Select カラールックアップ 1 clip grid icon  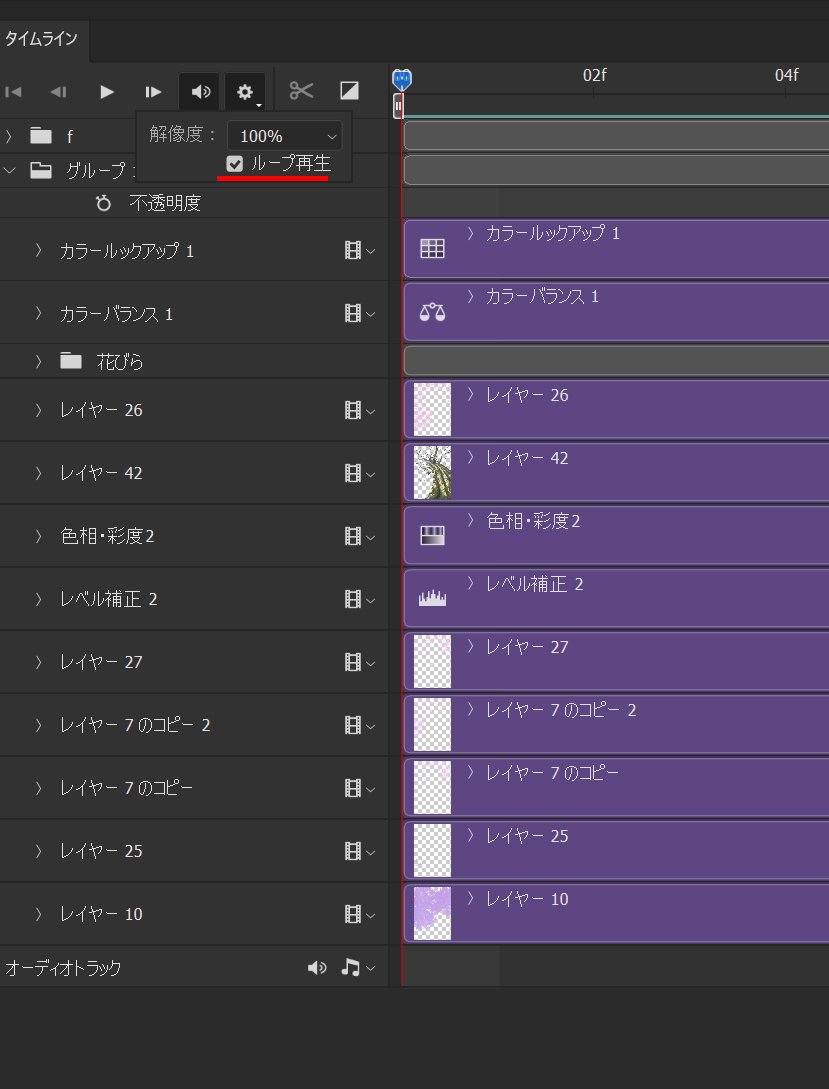point(432,249)
